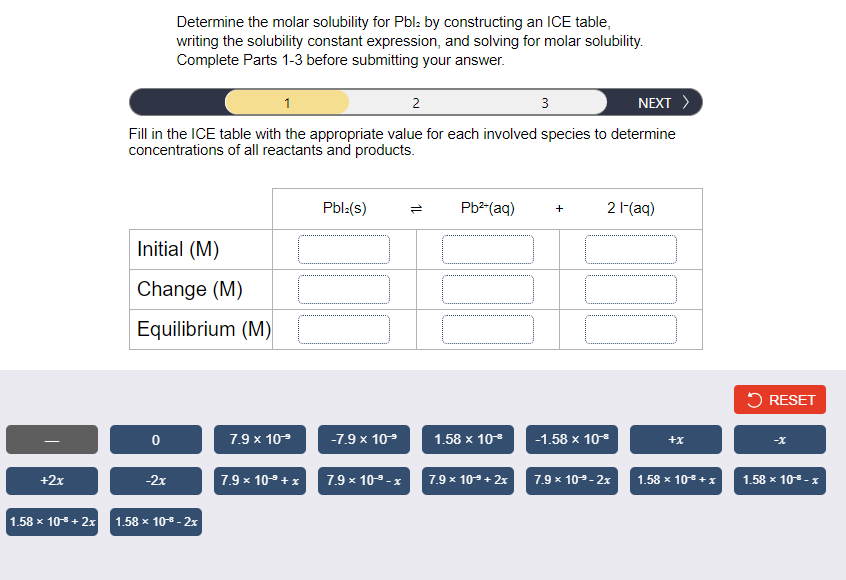
Task: Click the RESET button
Action: pos(779,399)
